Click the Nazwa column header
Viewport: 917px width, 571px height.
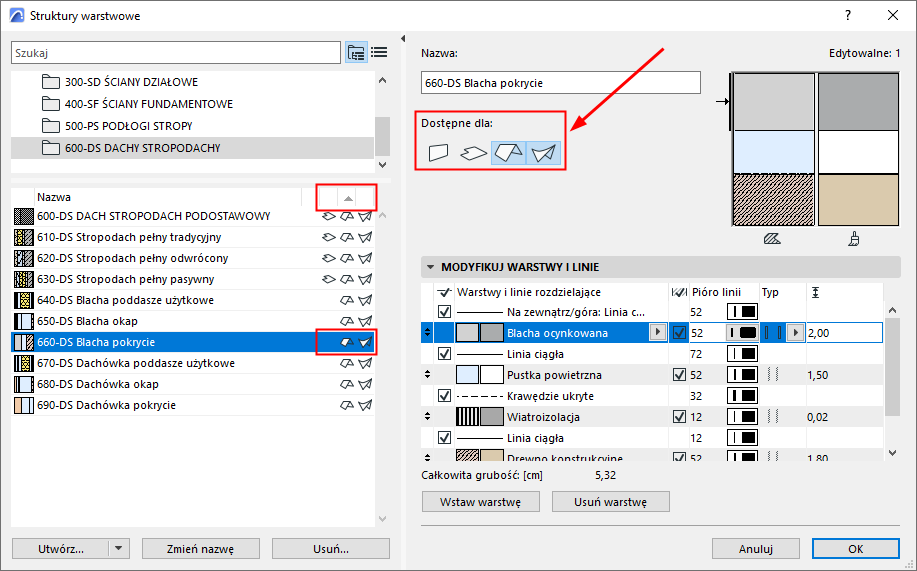[54, 197]
